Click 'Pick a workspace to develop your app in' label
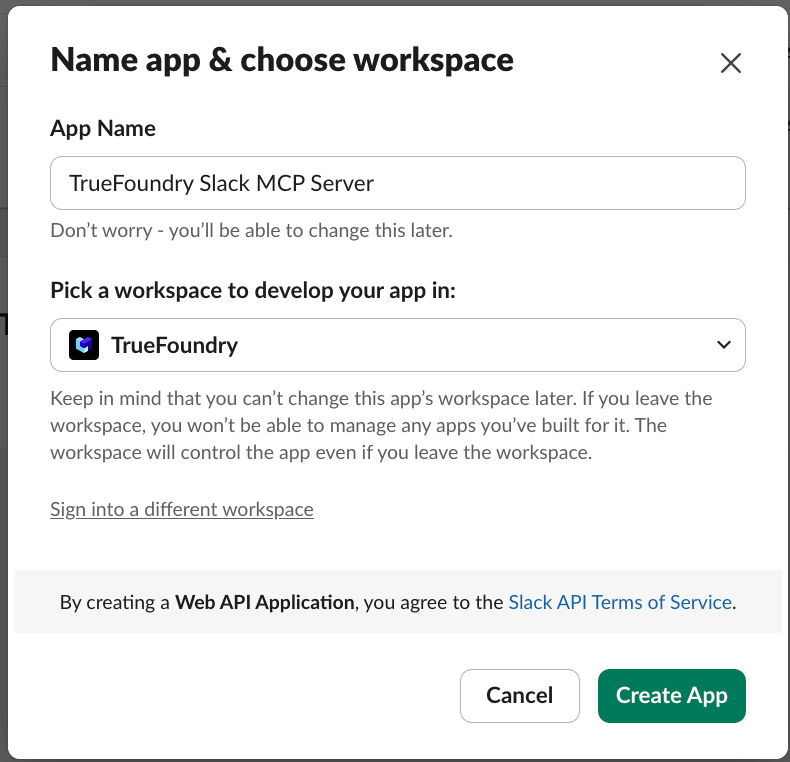Viewport: 790px width, 762px height. click(x=253, y=291)
